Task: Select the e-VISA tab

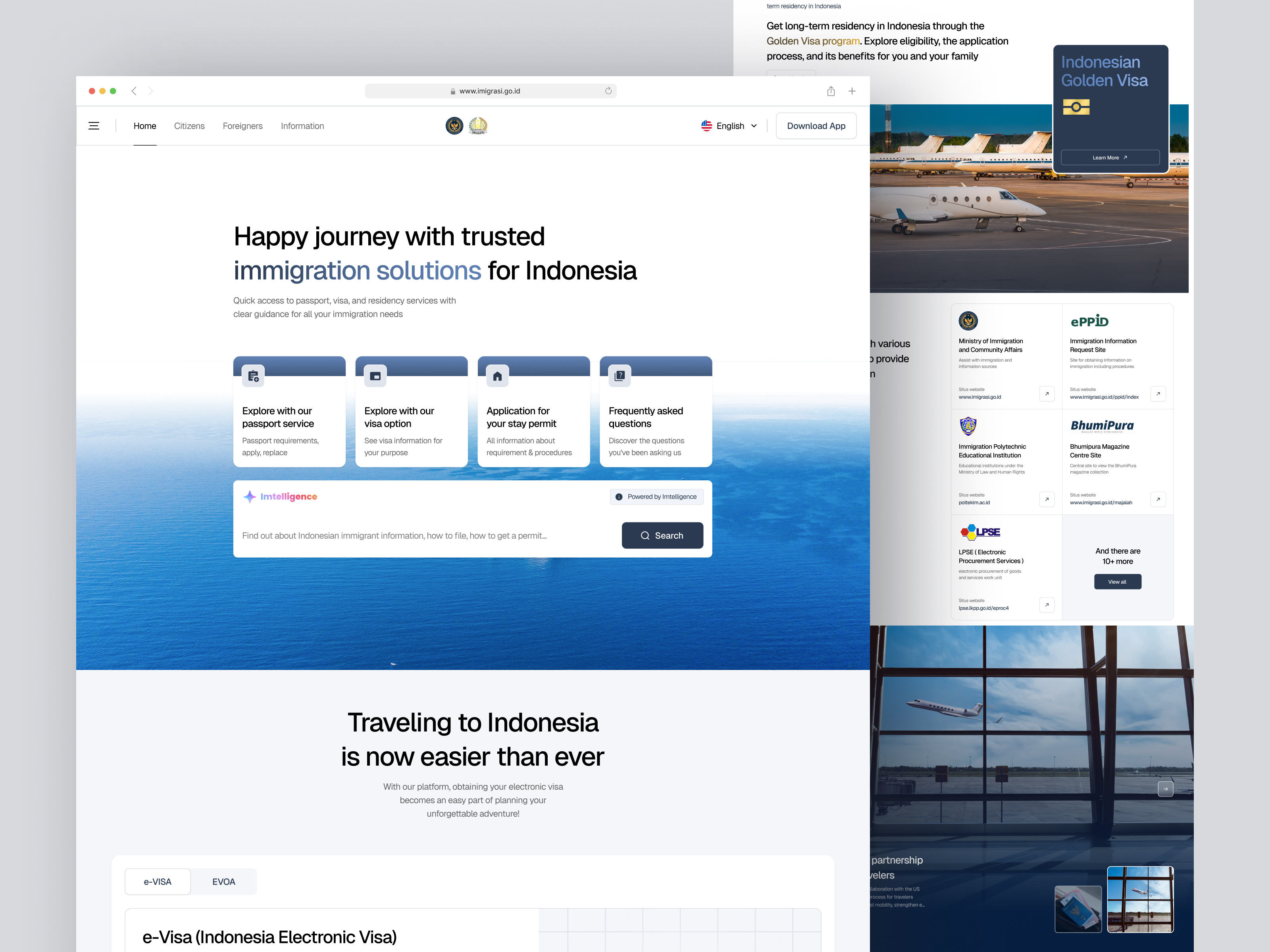Action: tap(157, 881)
